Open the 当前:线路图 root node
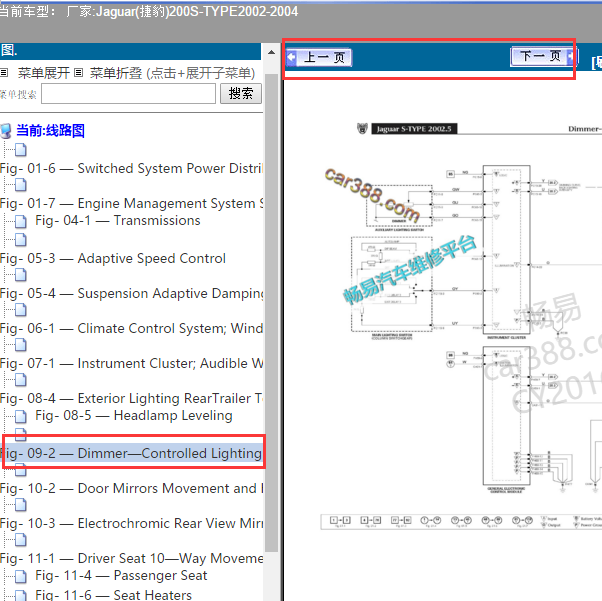 [50, 131]
